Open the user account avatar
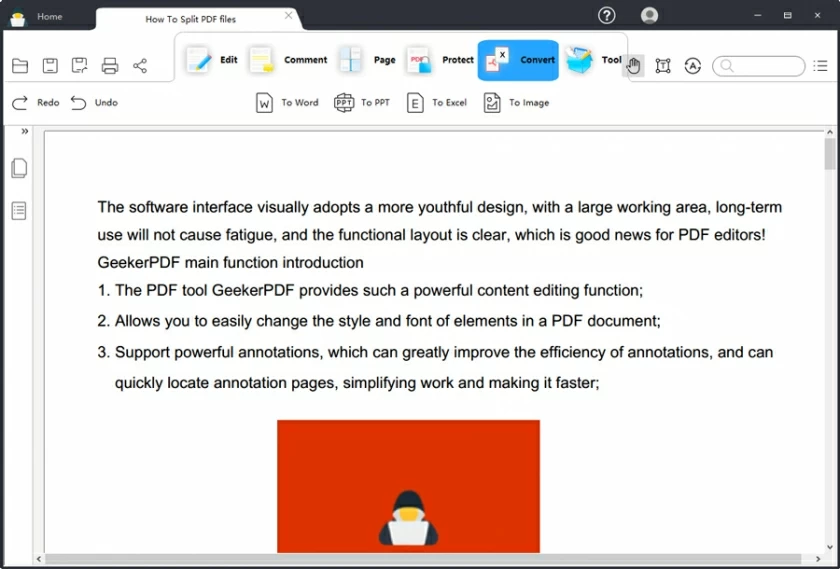 click(650, 15)
